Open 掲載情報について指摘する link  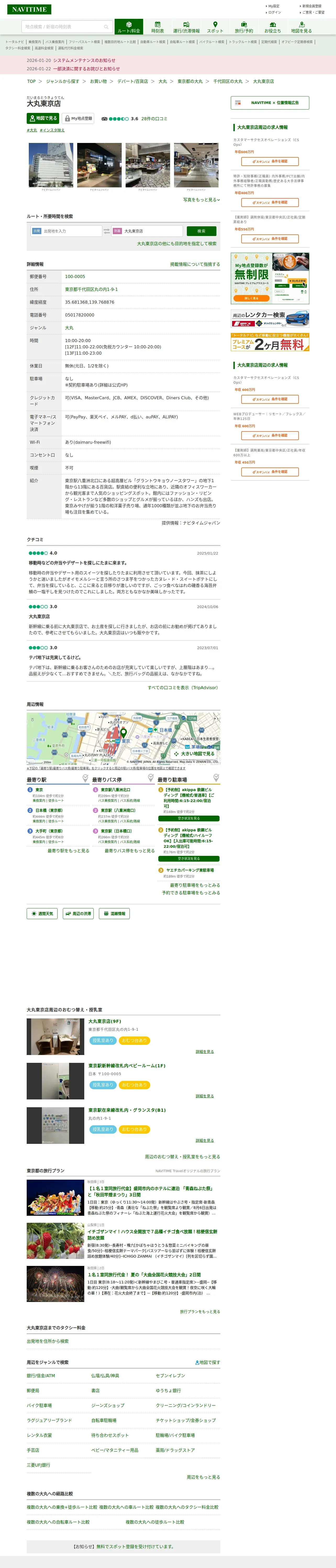pyautogui.click(x=195, y=264)
